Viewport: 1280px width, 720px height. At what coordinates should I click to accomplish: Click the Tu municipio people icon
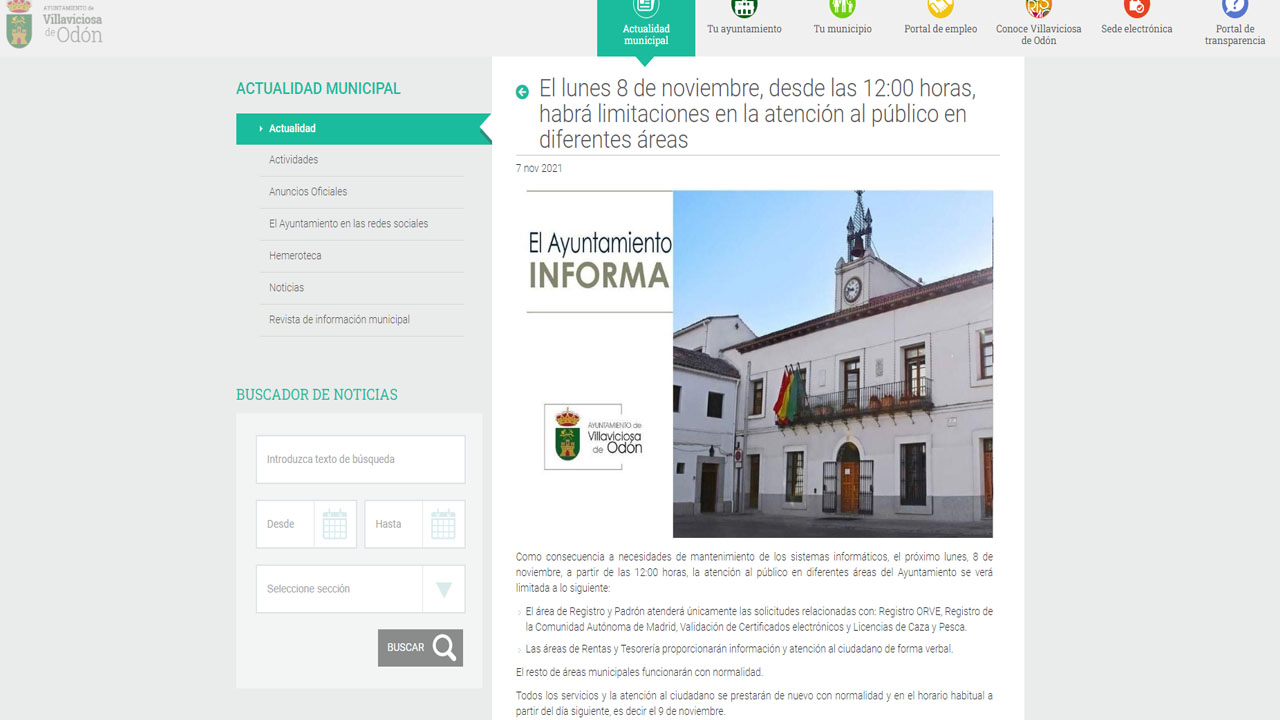coord(842,9)
